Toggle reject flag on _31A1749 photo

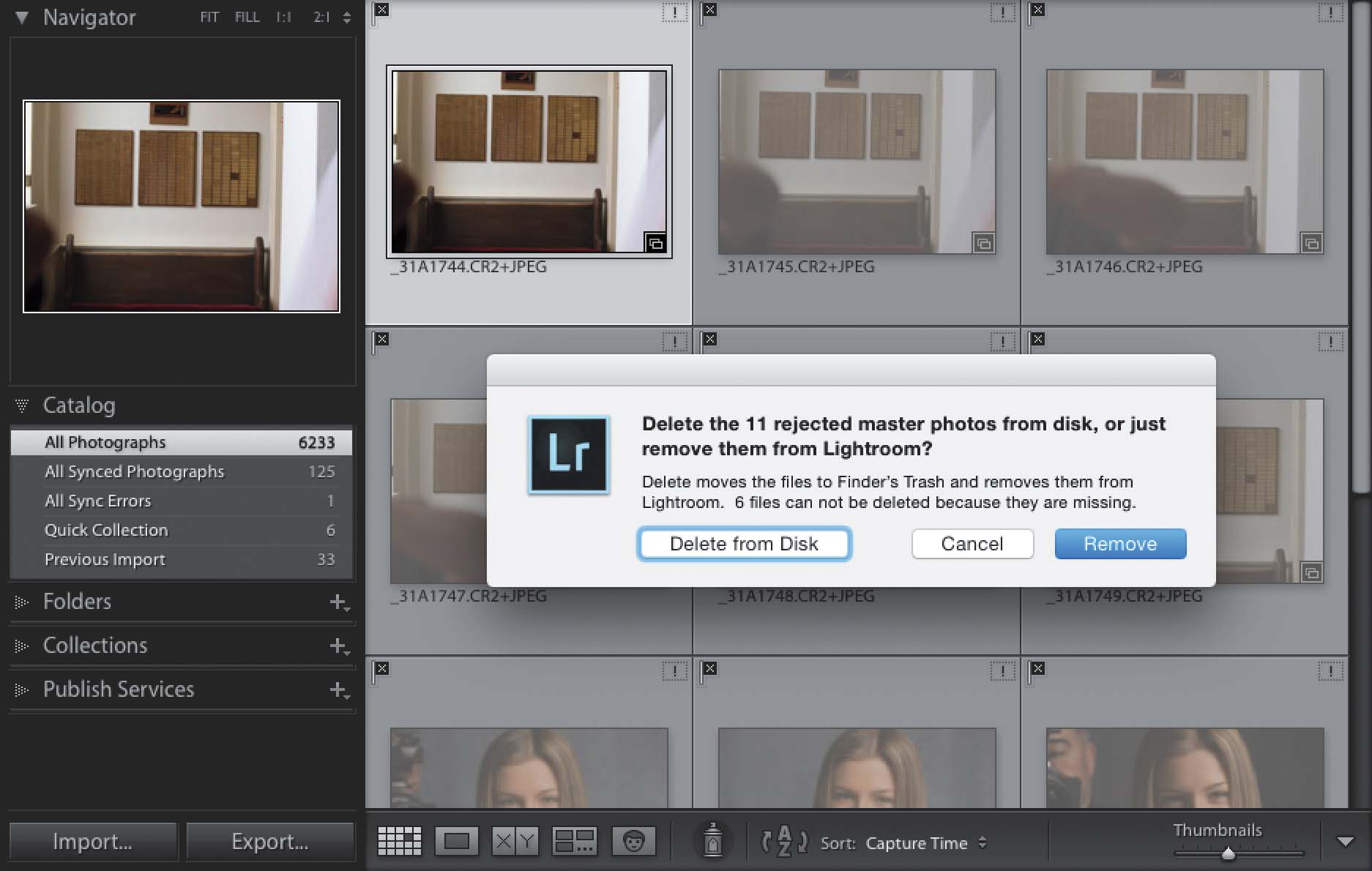point(1037,341)
